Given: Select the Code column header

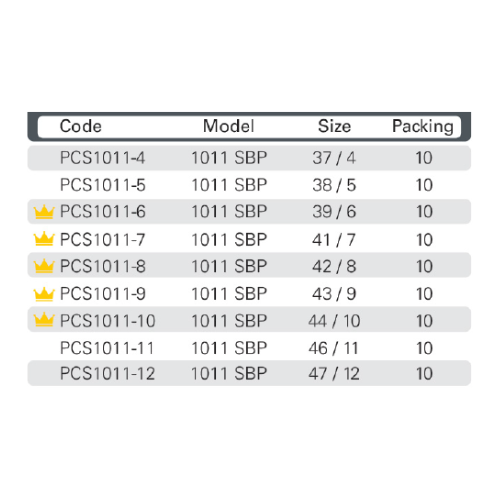Looking at the screenshot, I should 81,126.
